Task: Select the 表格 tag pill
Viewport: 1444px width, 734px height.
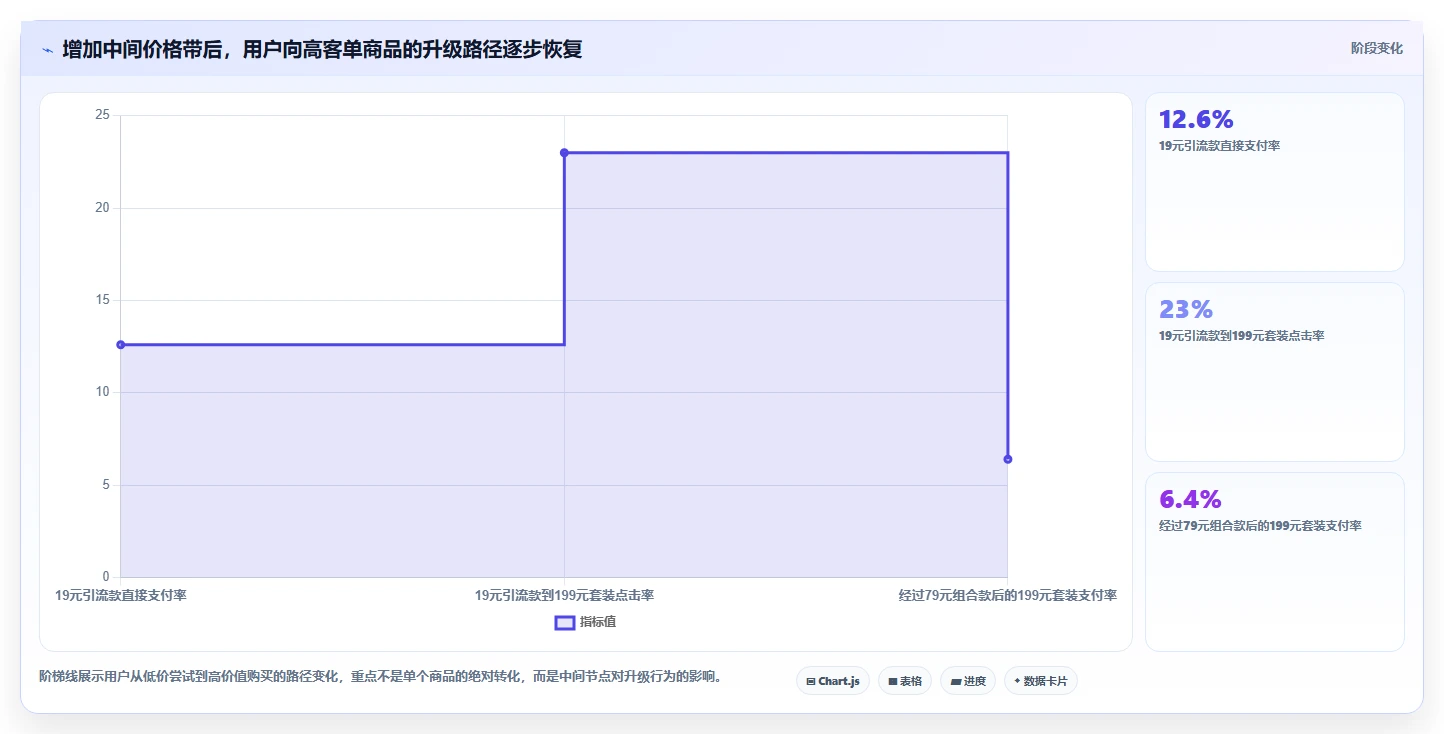Action: click(x=905, y=681)
